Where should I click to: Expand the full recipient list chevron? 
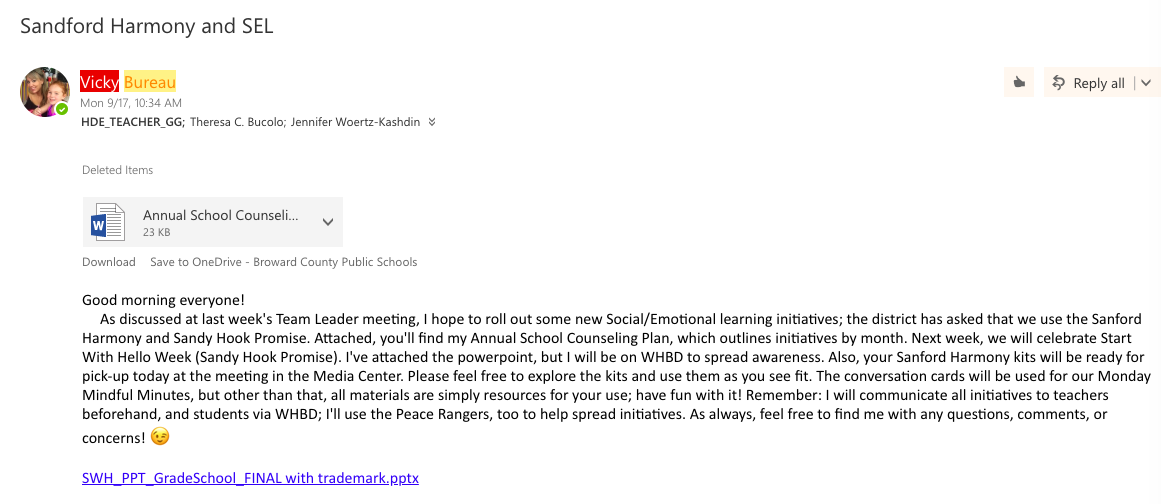click(432, 122)
